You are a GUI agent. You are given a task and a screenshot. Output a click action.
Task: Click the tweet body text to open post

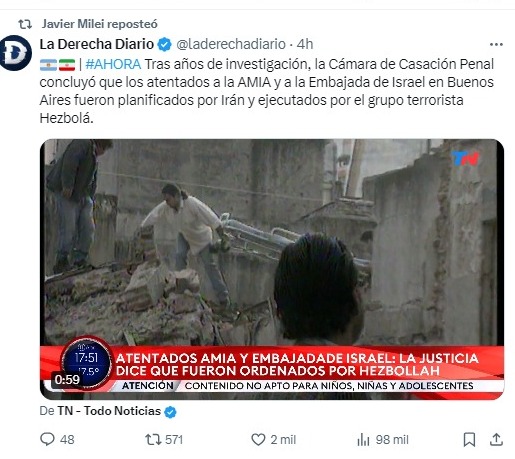pyautogui.click(x=266, y=91)
